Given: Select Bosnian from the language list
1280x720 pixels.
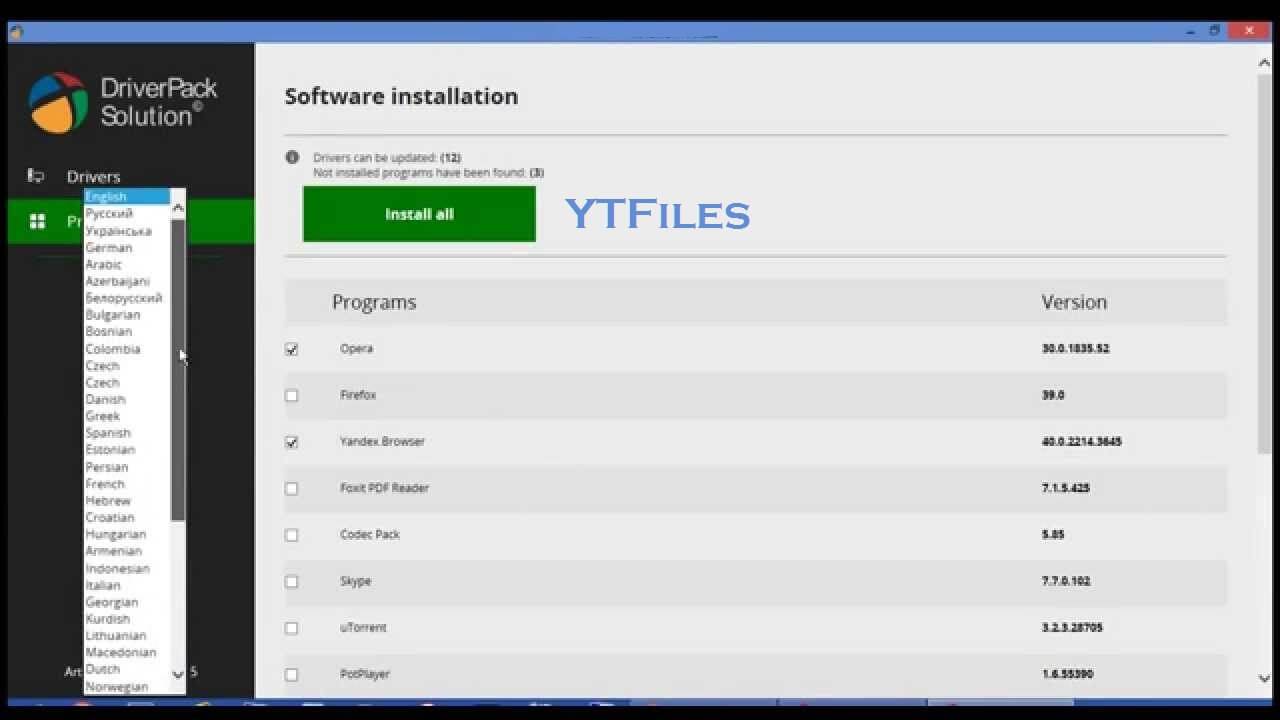Looking at the screenshot, I should [127, 331].
